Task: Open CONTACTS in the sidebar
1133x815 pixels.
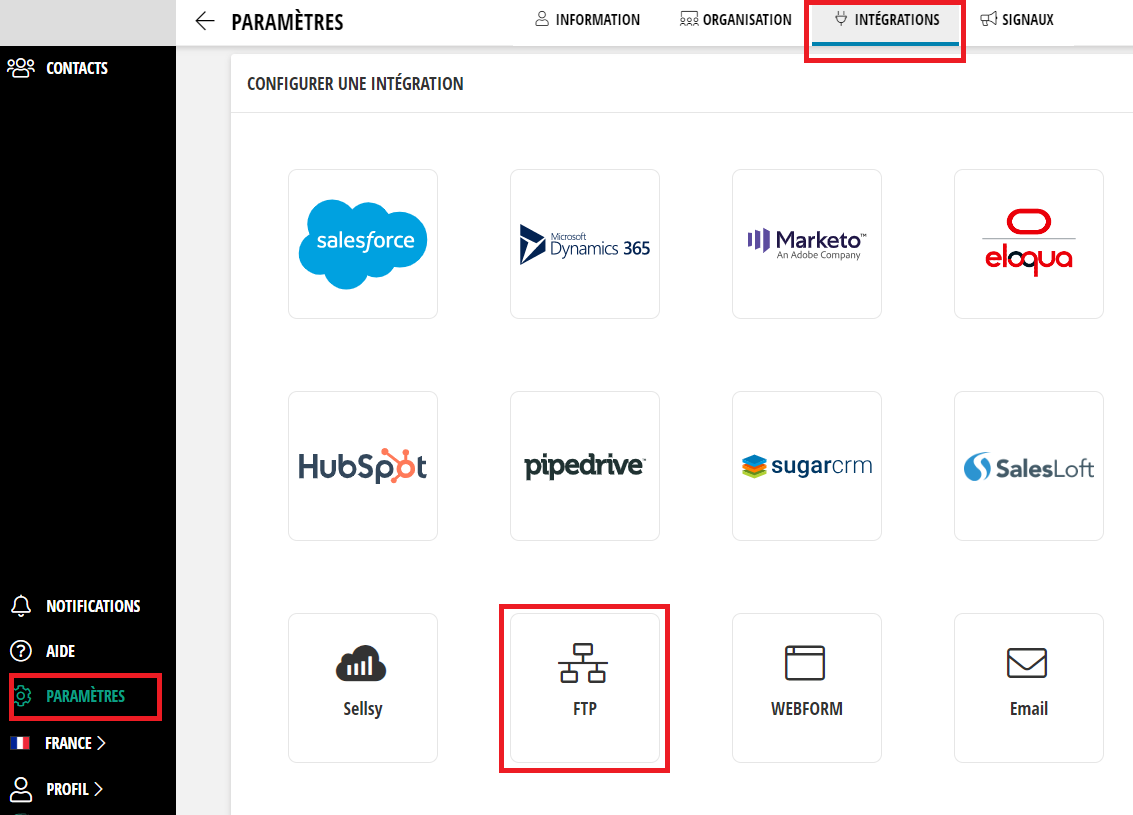Action: tap(77, 68)
